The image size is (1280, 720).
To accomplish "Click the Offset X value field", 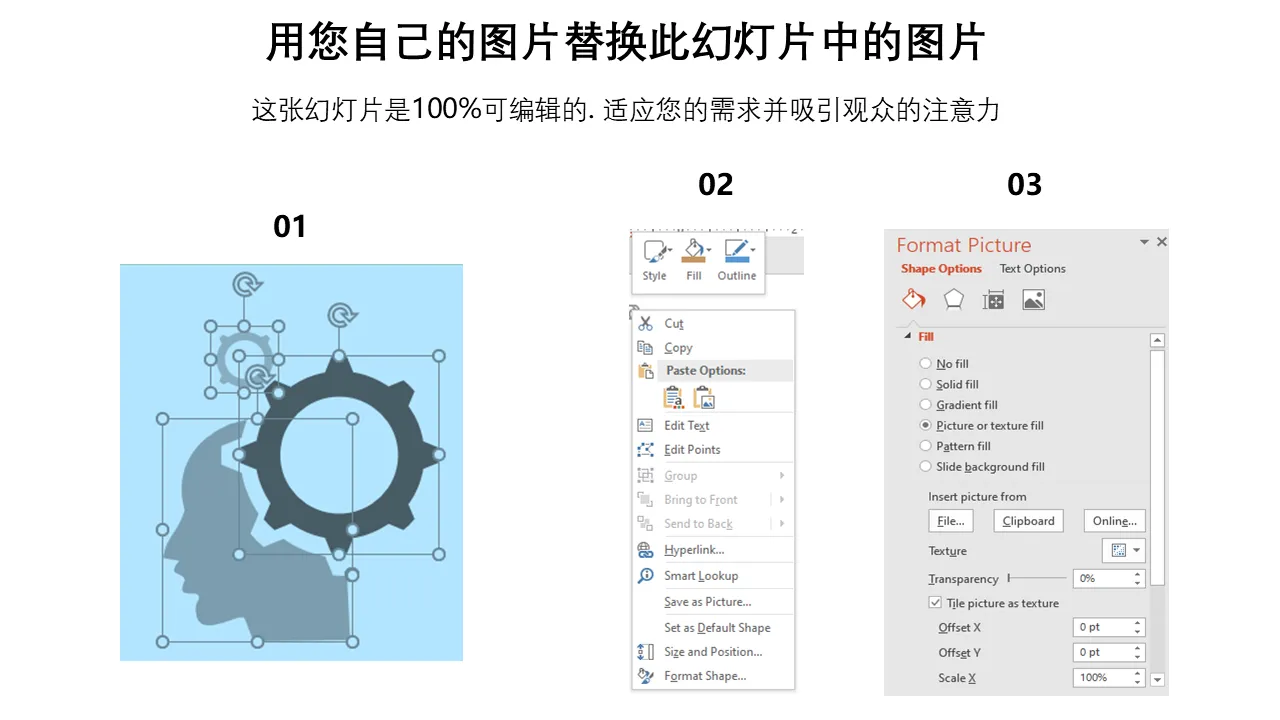I will (x=1109, y=627).
